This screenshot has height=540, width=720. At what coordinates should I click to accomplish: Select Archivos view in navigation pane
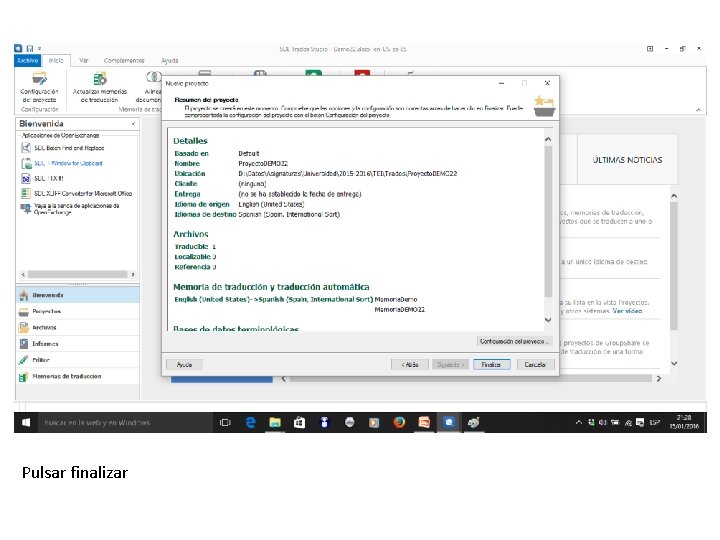(78, 327)
